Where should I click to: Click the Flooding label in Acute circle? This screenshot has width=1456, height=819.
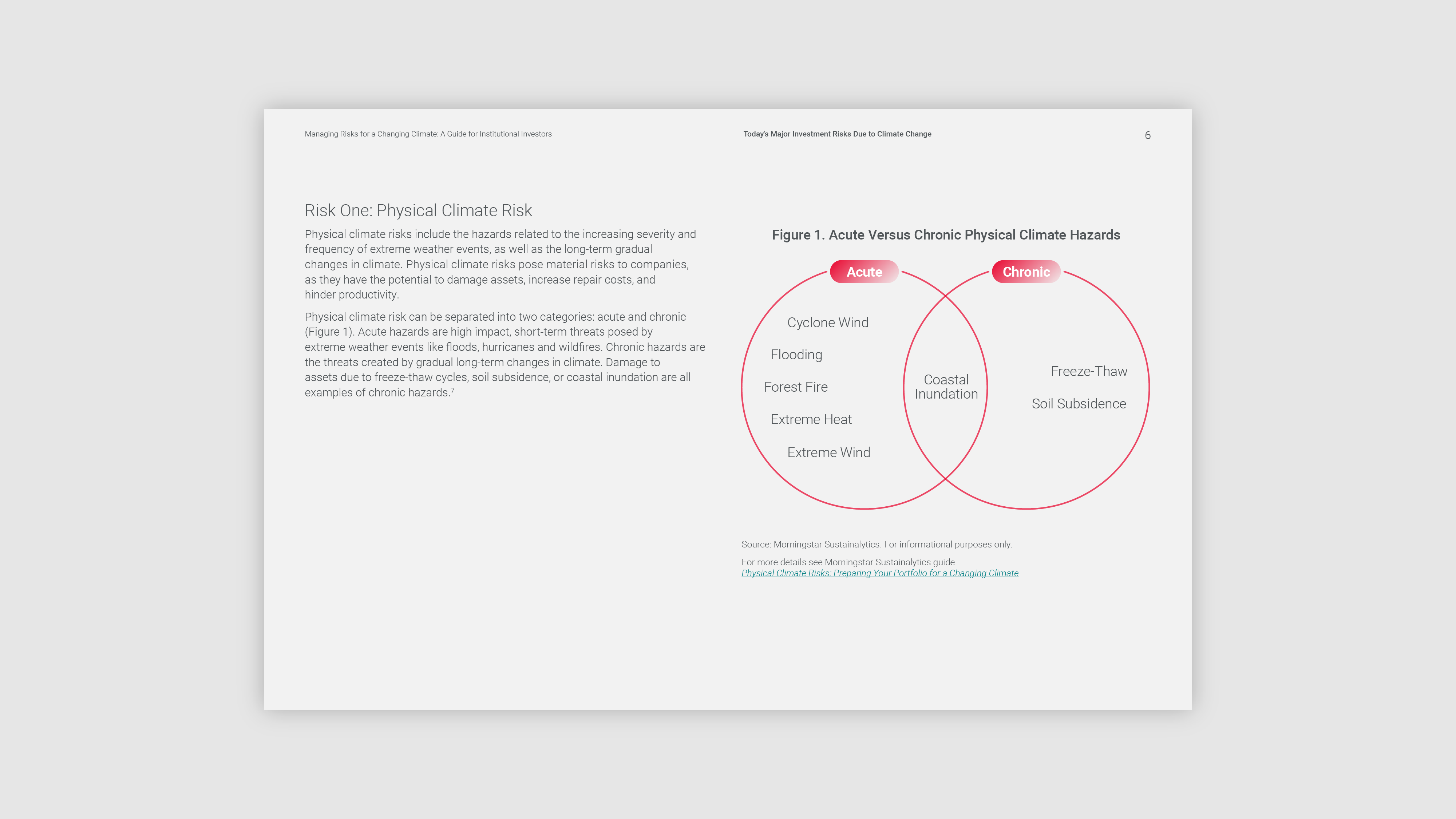tap(796, 355)
